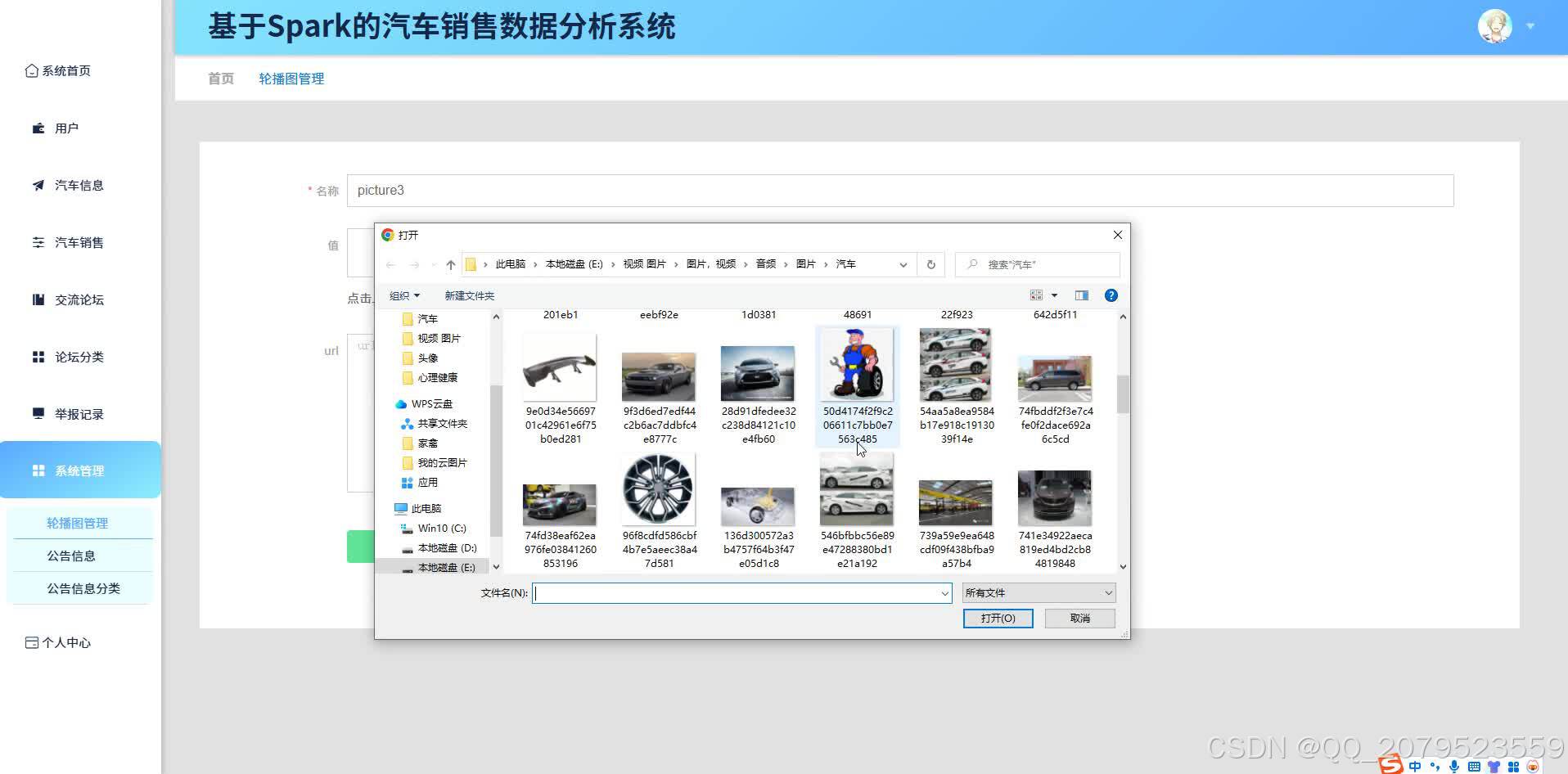1568x774 pixels.
Task: Click the 轮播图管理 breadcrumb tab
Action: [x=291, y=79]
